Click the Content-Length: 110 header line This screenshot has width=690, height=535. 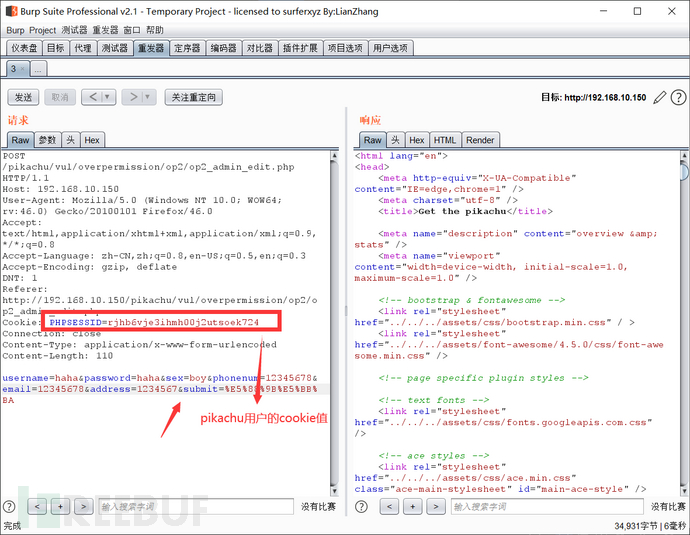click(x=58, y=356)
